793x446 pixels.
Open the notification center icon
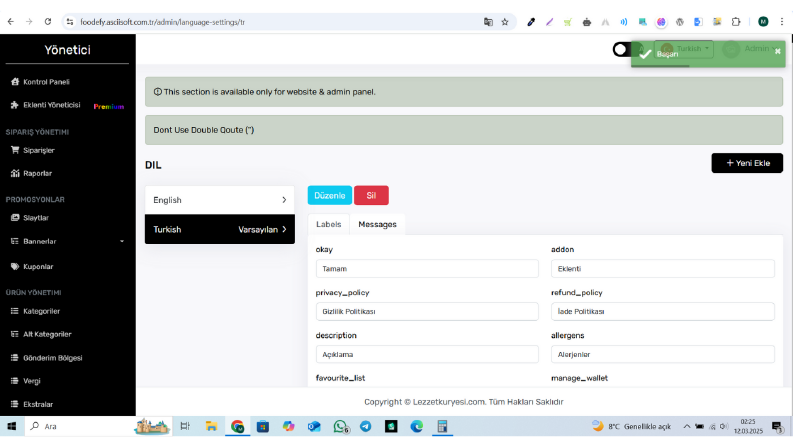[777, 427]
